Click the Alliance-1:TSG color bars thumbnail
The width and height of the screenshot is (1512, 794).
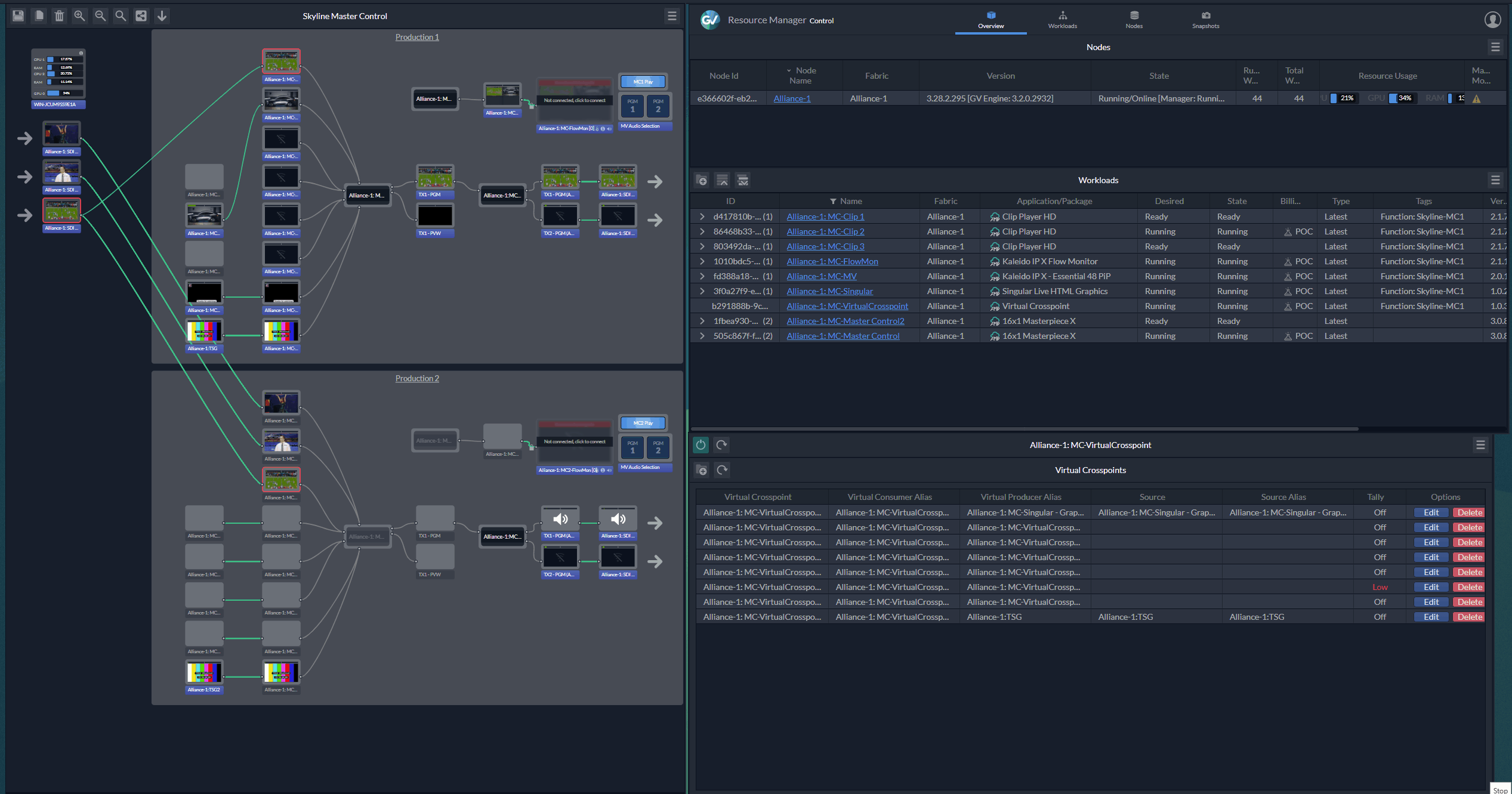204,331
